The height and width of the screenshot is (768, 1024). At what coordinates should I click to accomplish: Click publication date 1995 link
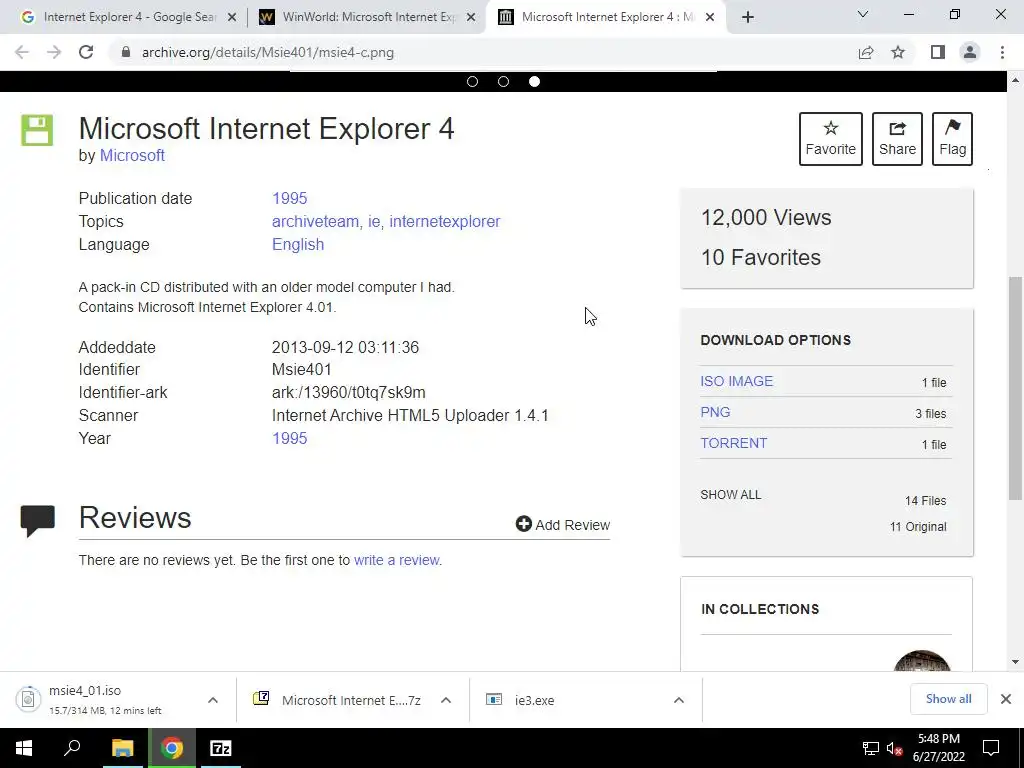289,199
